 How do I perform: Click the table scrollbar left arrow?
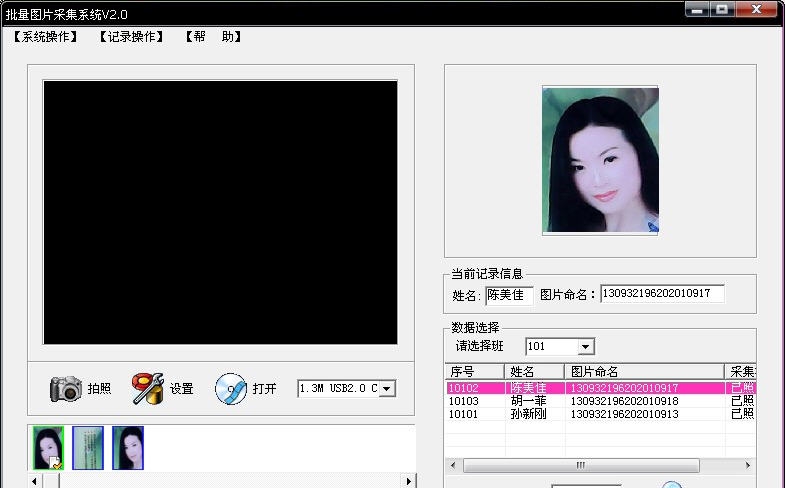click(x=453, y=465)
